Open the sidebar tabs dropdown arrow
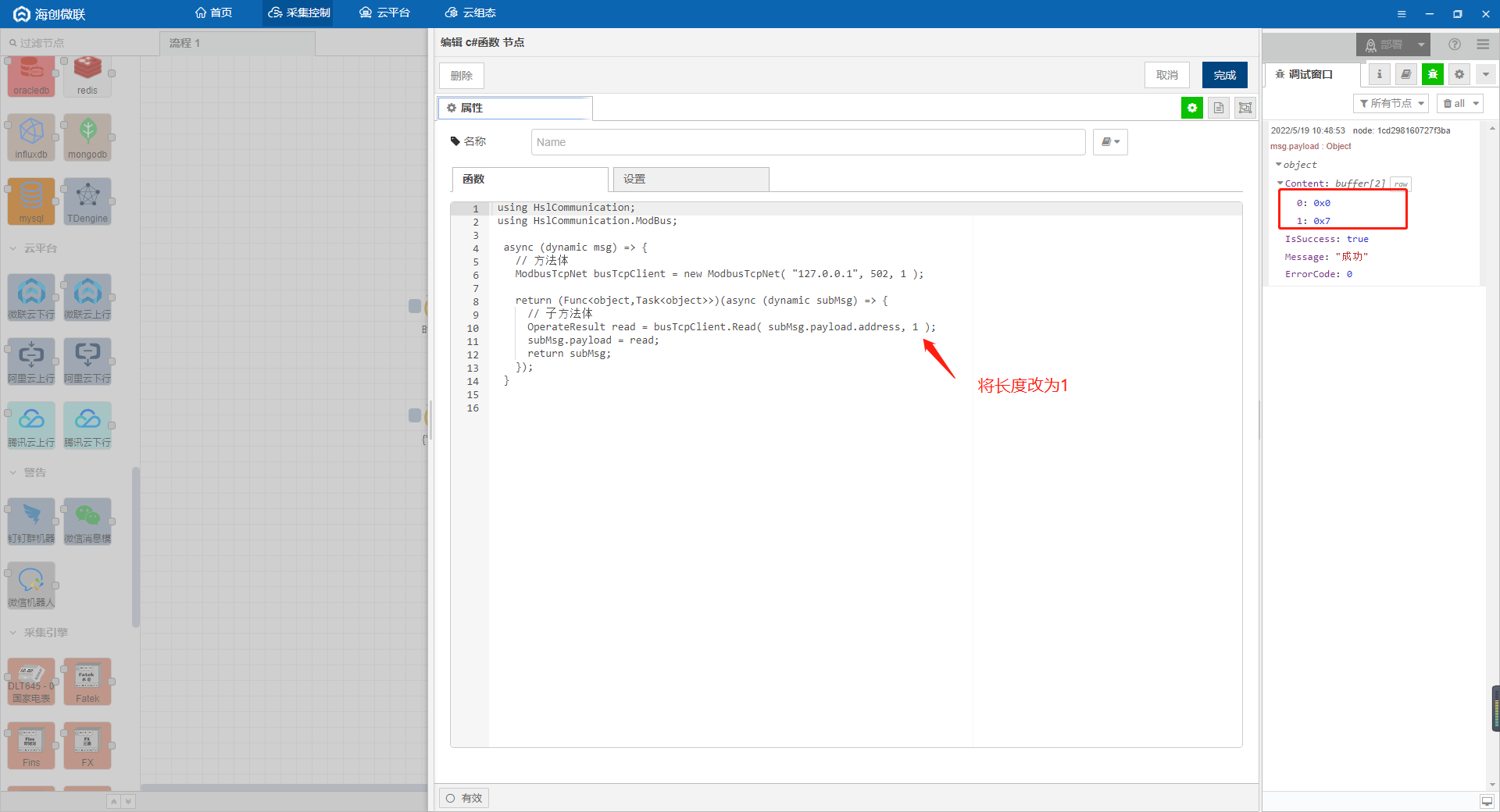 click(1485, 74)
